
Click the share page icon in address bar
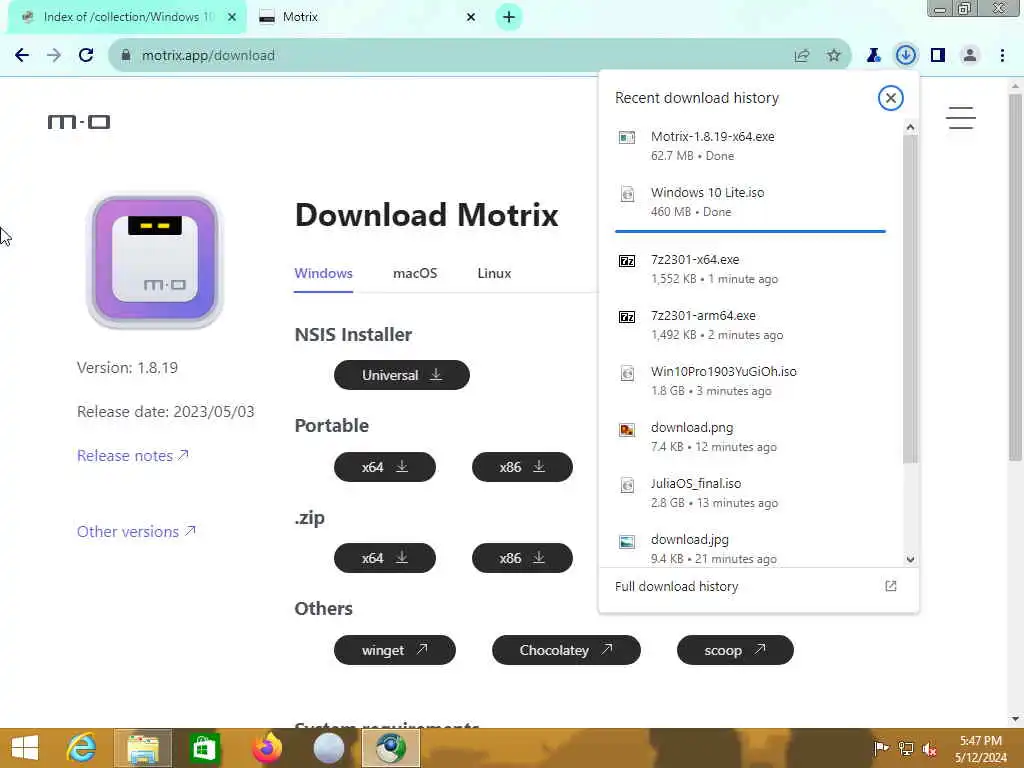click(802, 56)
